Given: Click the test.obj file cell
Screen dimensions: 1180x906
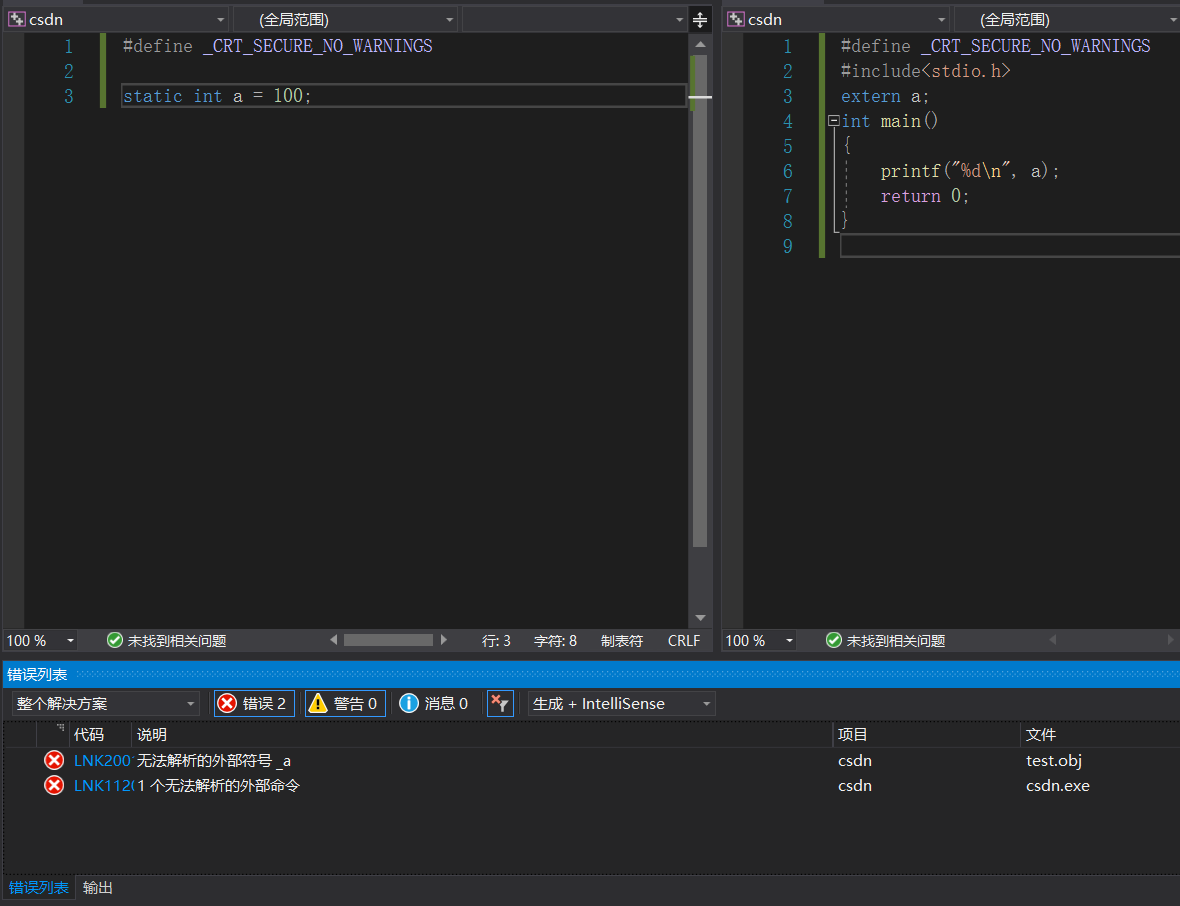Looking at the screenshot, I should tap(1054, 761).
